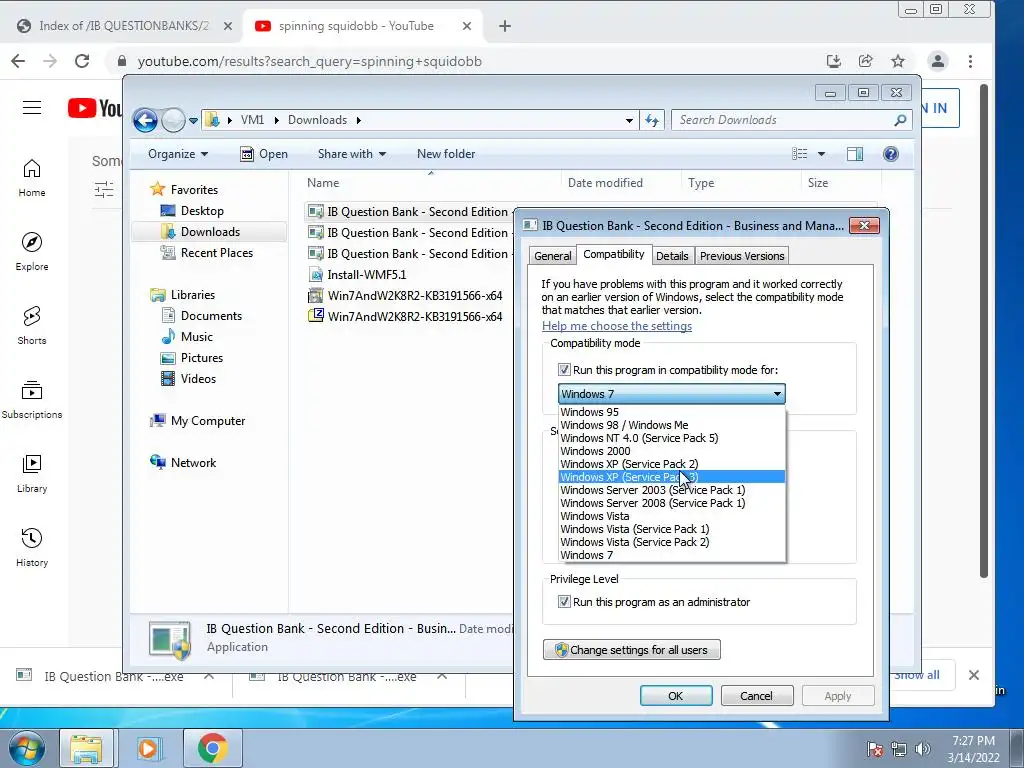Collapse the Windows 7 compatibility combo box

[x=777, y=394]
